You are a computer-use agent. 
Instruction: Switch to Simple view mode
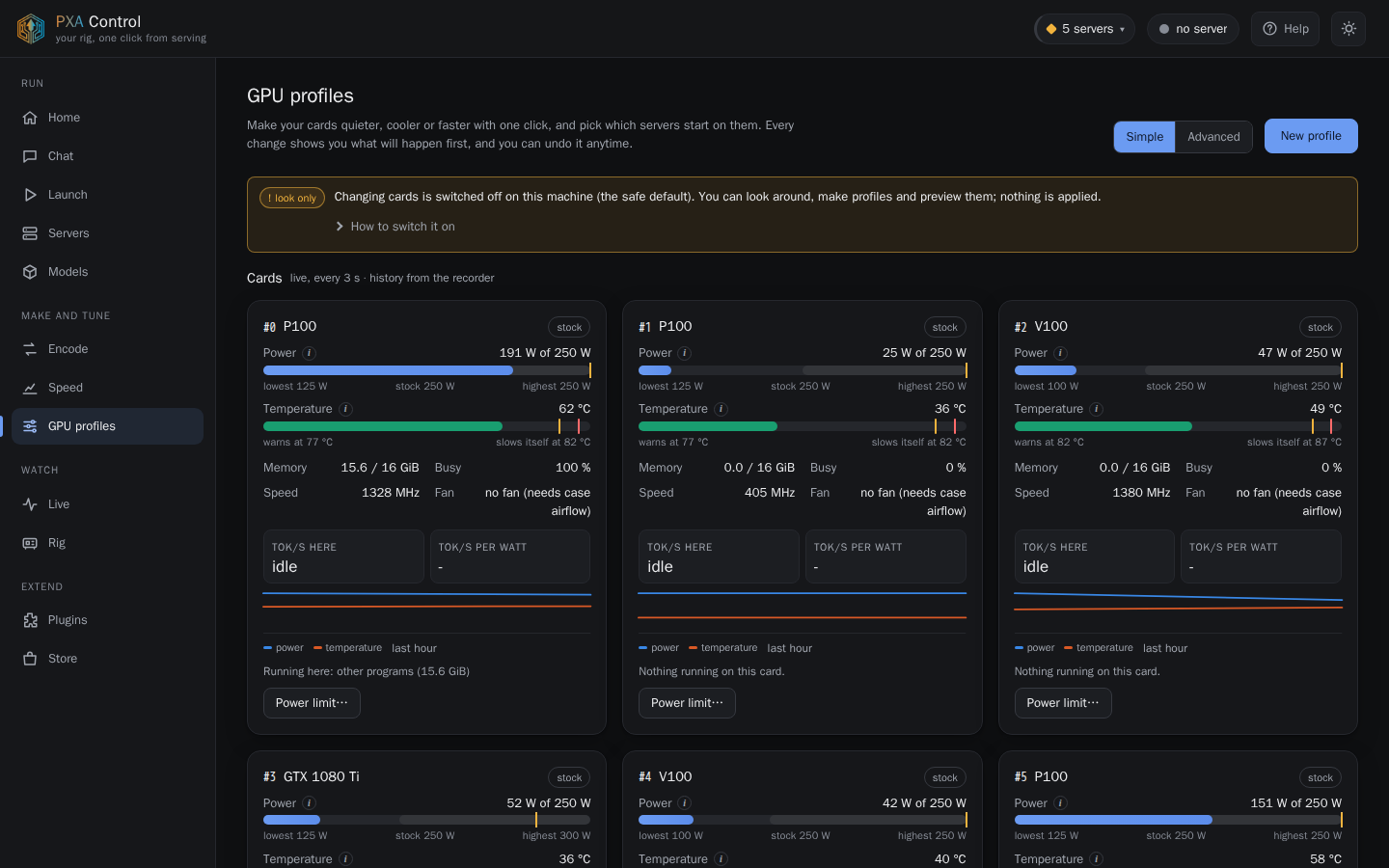1145,137
